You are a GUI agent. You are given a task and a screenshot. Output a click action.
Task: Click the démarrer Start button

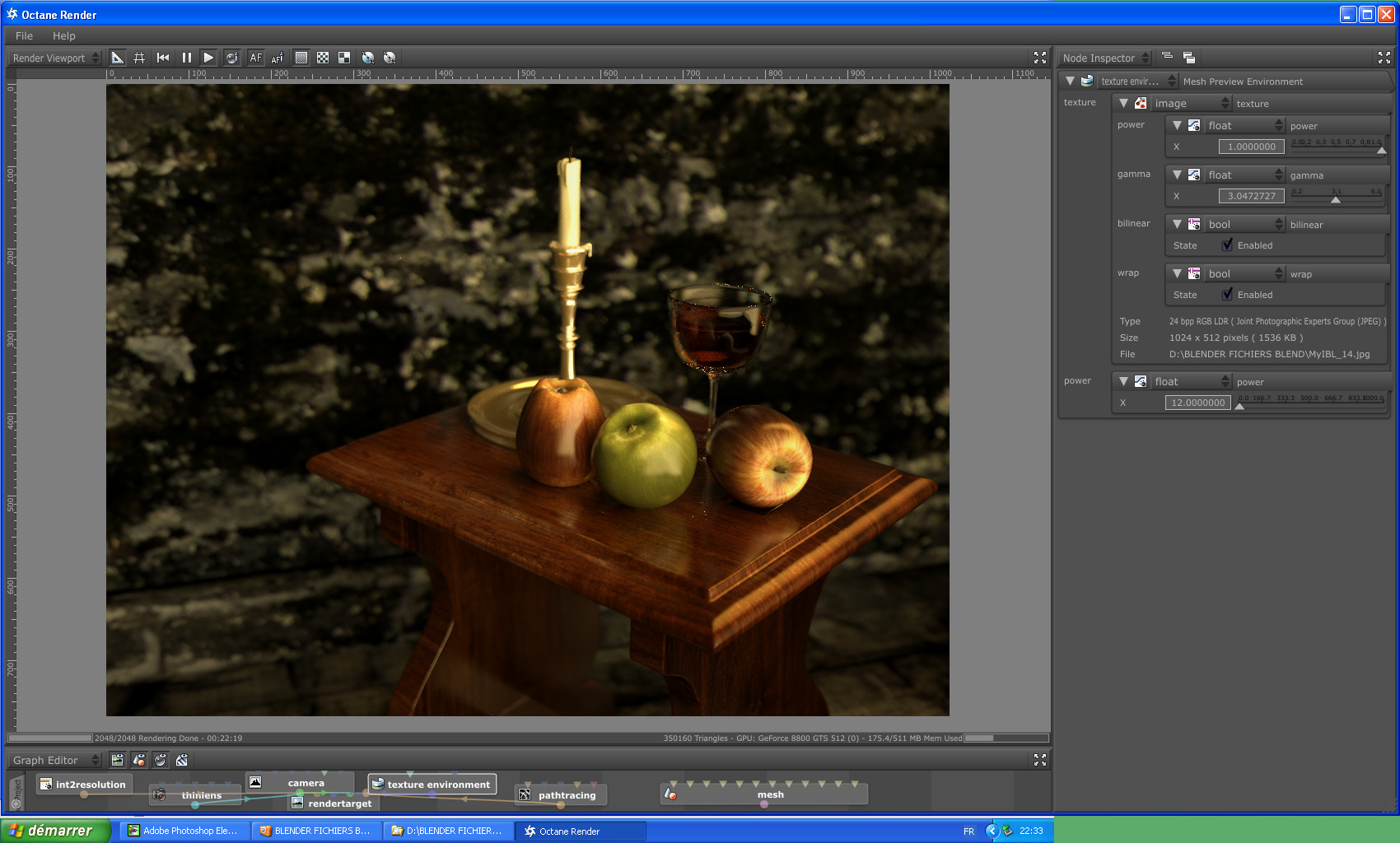(54, 831)
